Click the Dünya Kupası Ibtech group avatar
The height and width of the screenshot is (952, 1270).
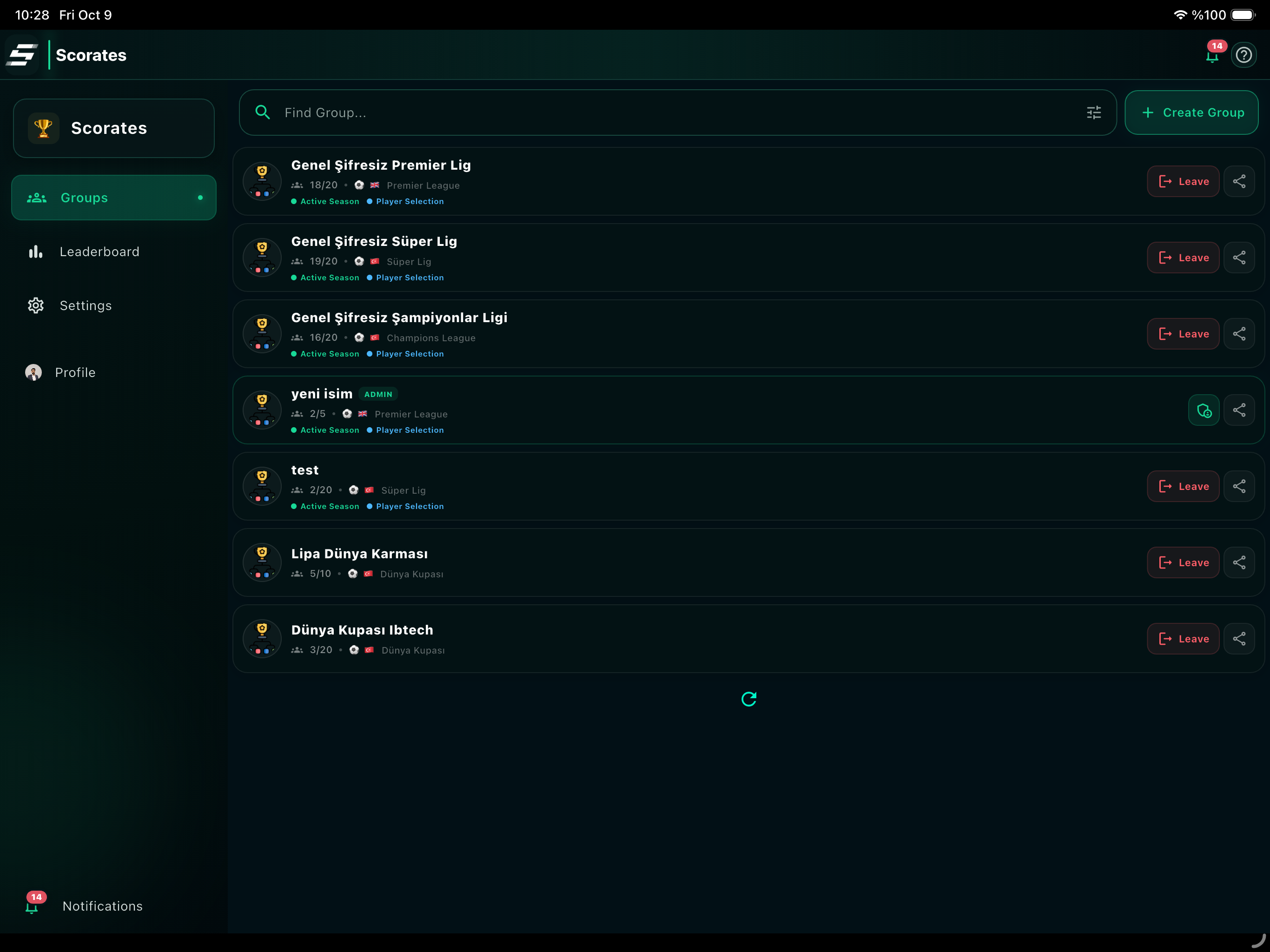pyautogui.click(x=262, y=639)
